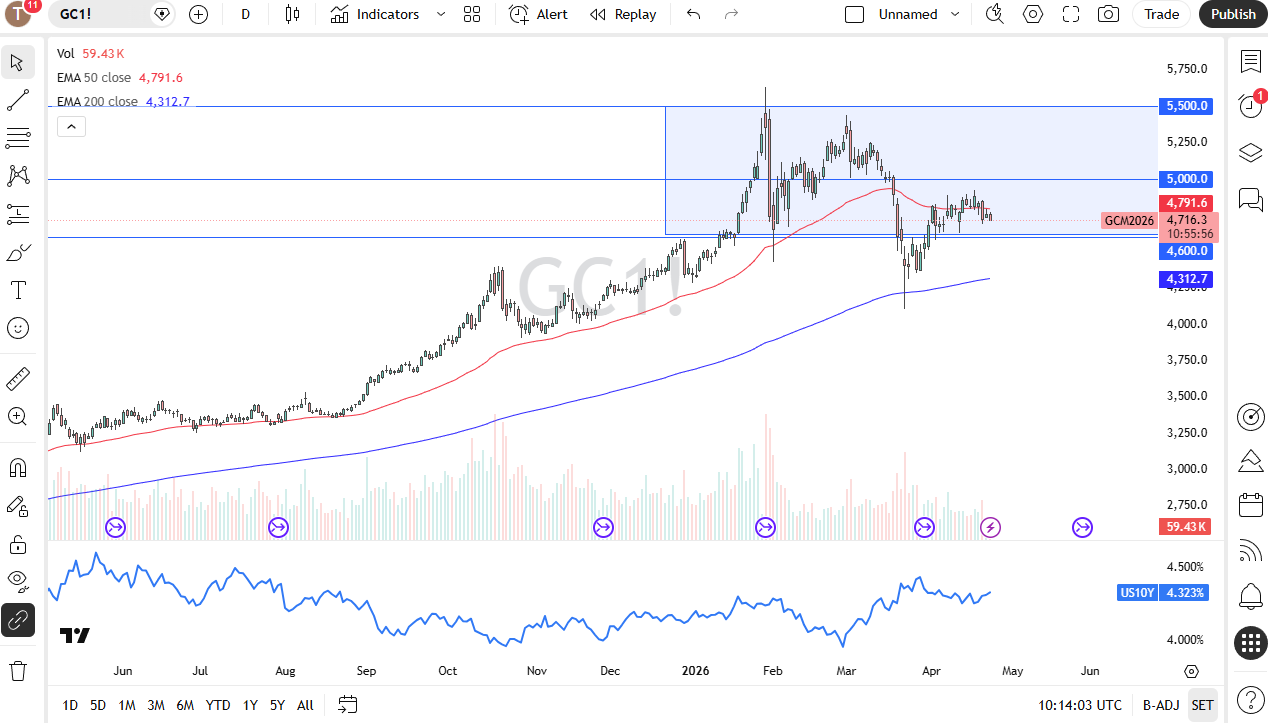Toggle magnet mode snapping
This screenshot has height=723, width=1268.
click(x=18, y=468)
